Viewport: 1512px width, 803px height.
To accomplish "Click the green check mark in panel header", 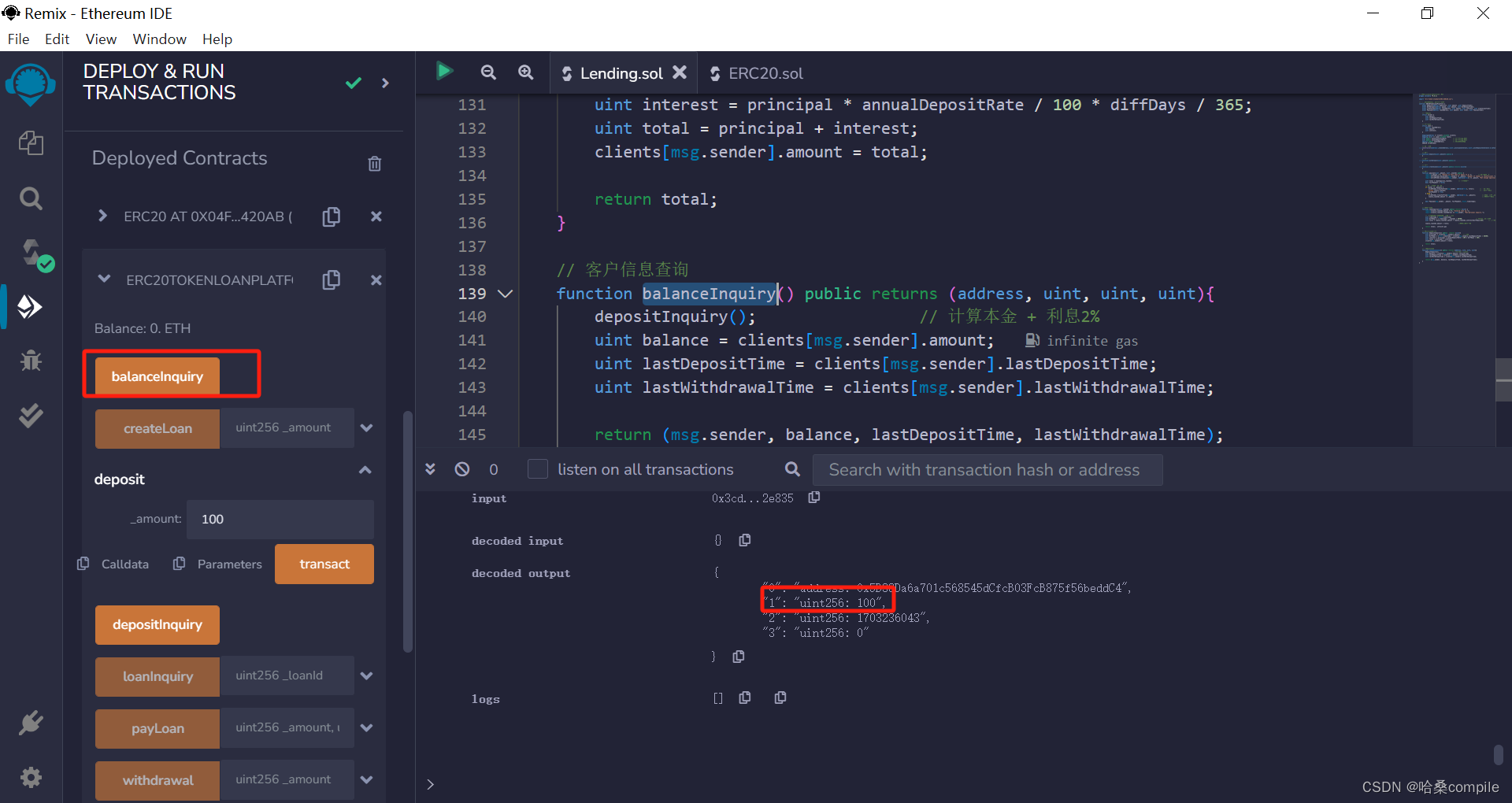I will pos(354,83).
